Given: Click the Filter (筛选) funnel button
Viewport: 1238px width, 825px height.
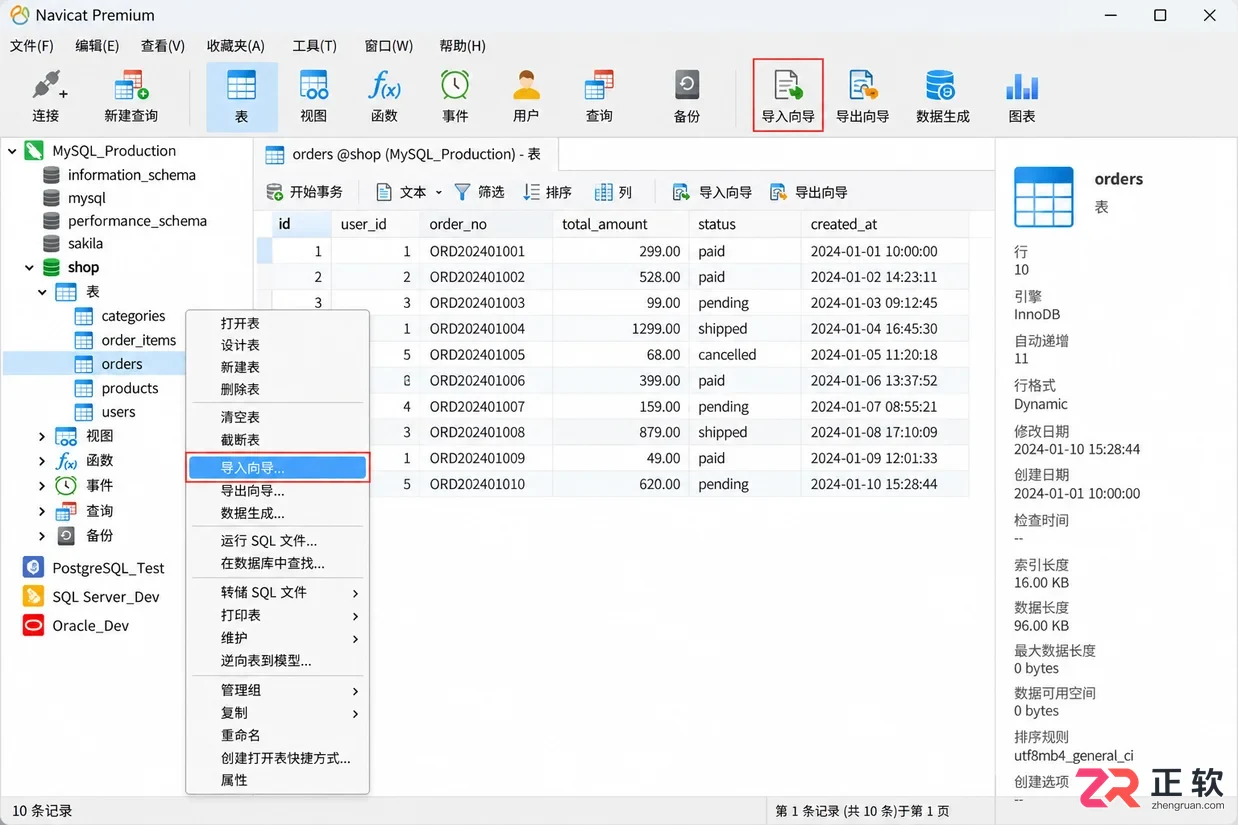Looking at the screenshot, I should [479, 192].
